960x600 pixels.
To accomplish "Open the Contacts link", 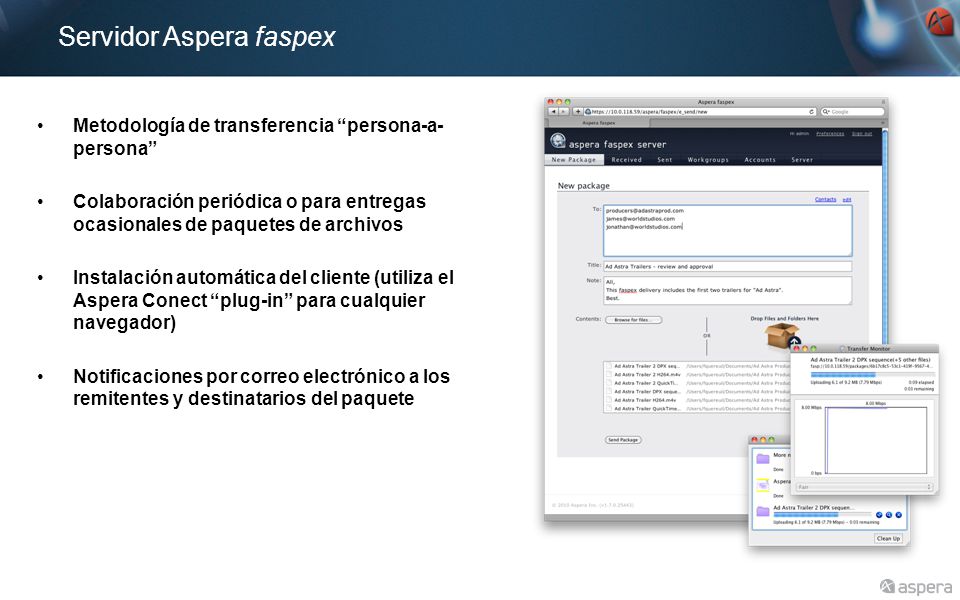I will pos(825,200).
